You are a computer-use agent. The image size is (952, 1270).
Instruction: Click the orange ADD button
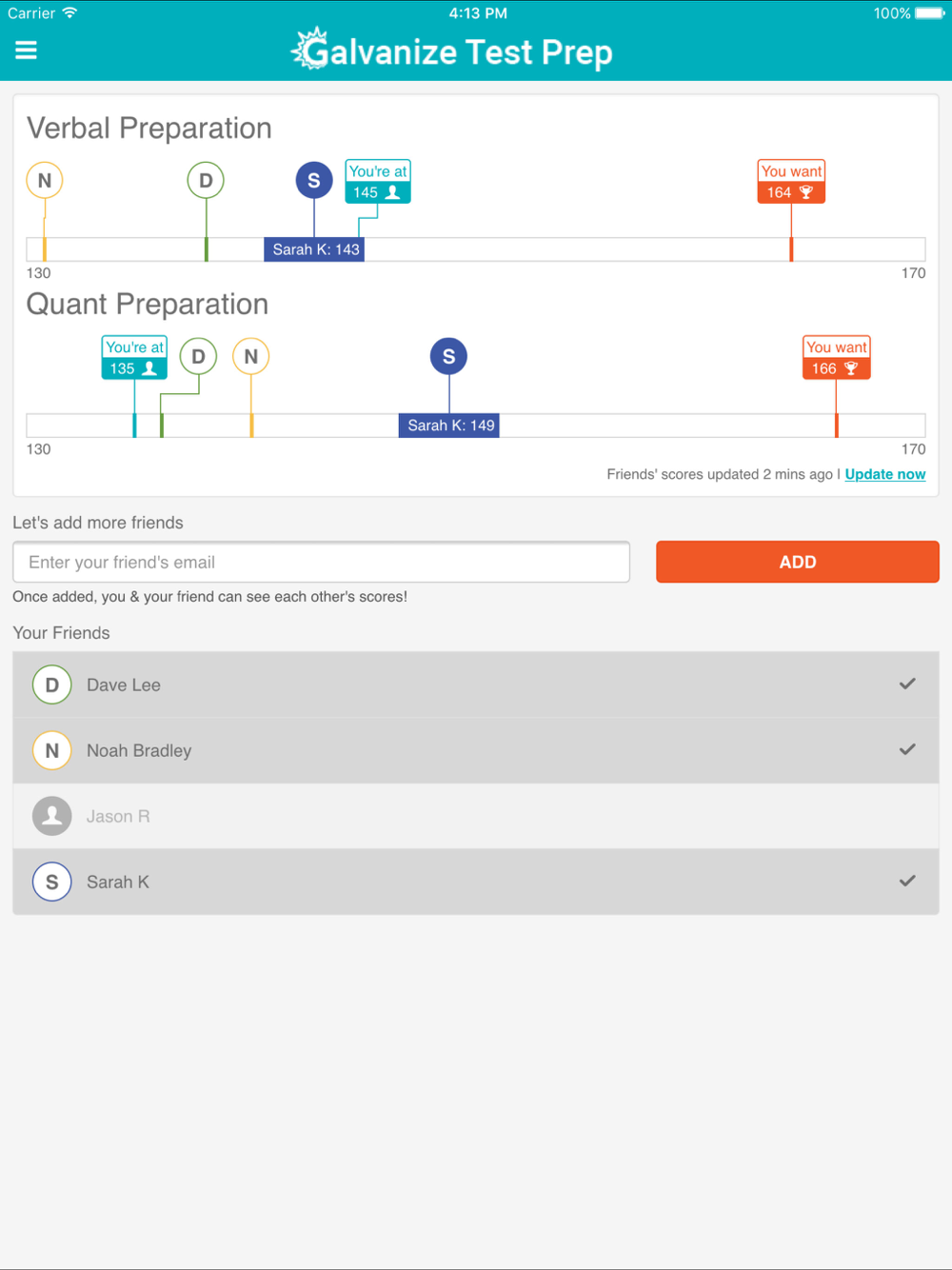coord(798,562)
